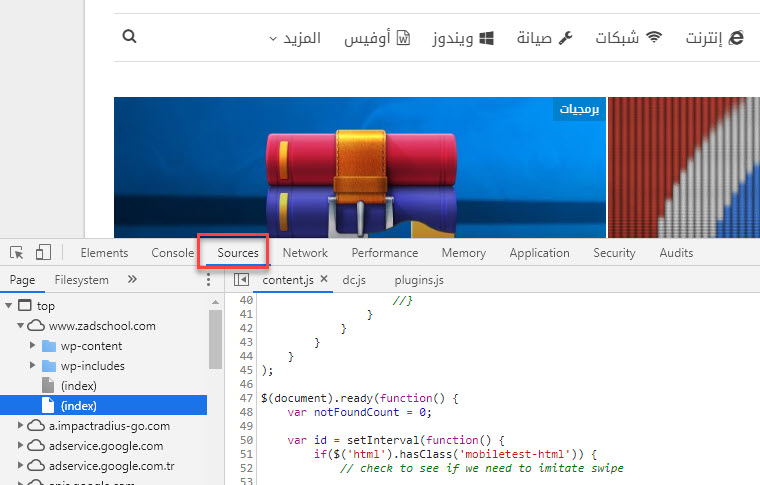Open the صيانة navigation link

point(534,37)
